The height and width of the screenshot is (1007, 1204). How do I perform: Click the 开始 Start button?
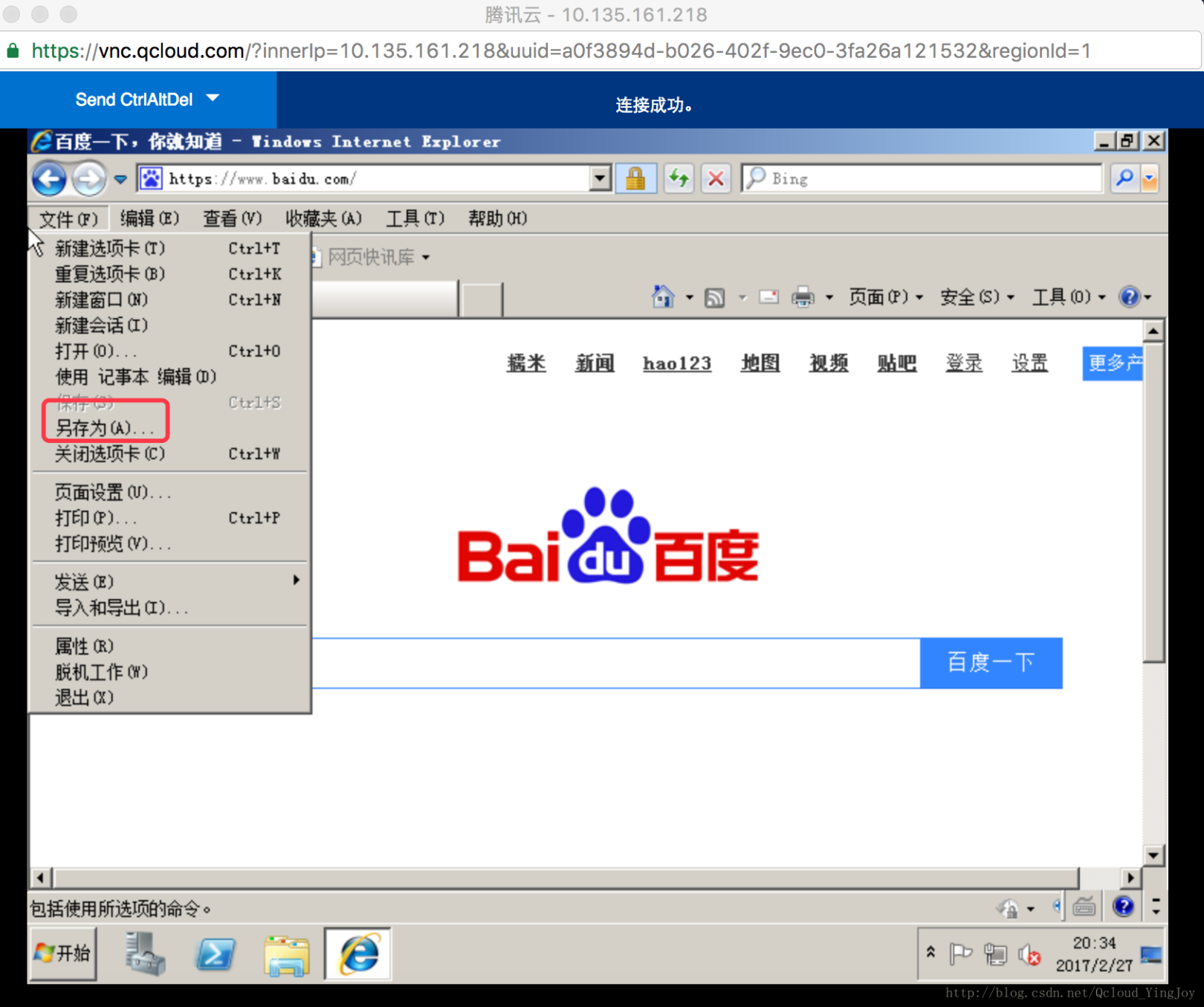[63, 953]
